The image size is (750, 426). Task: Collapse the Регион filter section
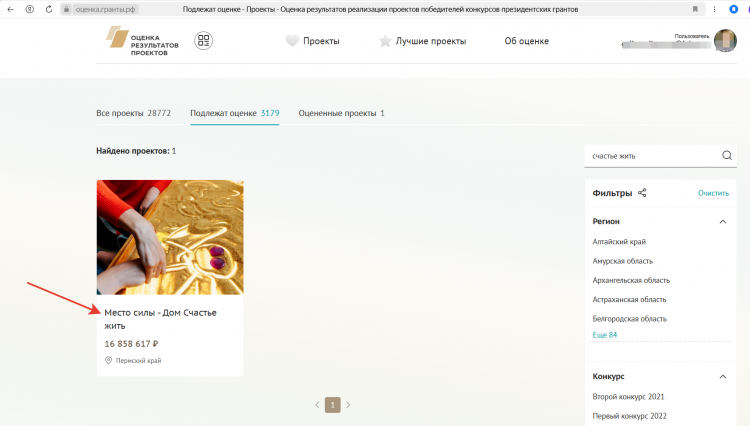click(x=723, y=221)
